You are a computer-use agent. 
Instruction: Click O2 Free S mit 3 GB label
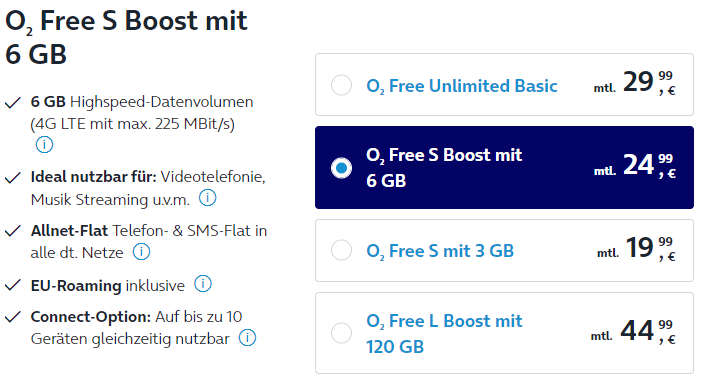440,251
